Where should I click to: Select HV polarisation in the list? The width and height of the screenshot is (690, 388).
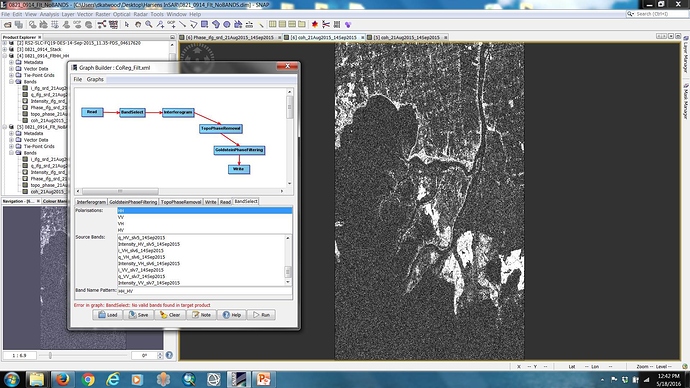pos(205,230)
